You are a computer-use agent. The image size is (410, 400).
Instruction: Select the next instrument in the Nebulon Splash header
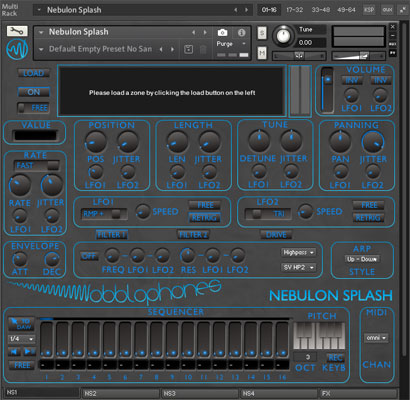(x=205, y=32)
